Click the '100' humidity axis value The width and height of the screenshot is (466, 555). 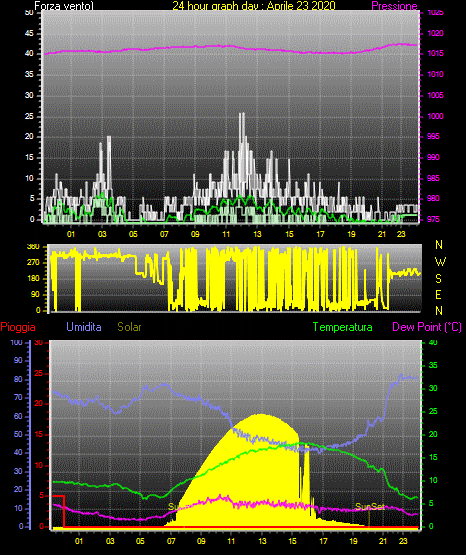(x=17, y=342)
